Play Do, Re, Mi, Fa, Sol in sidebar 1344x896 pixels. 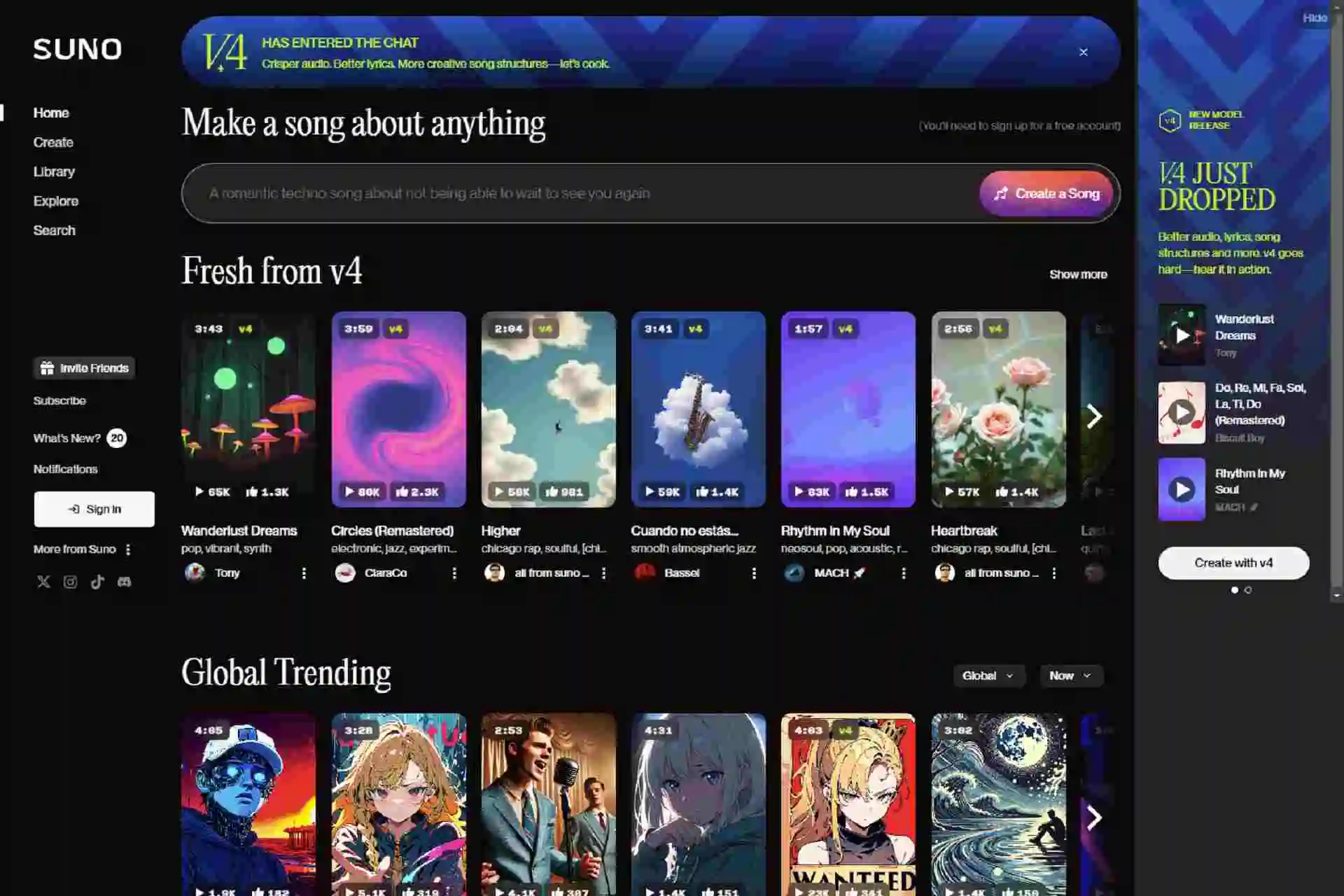click(x=1182, y=412)
